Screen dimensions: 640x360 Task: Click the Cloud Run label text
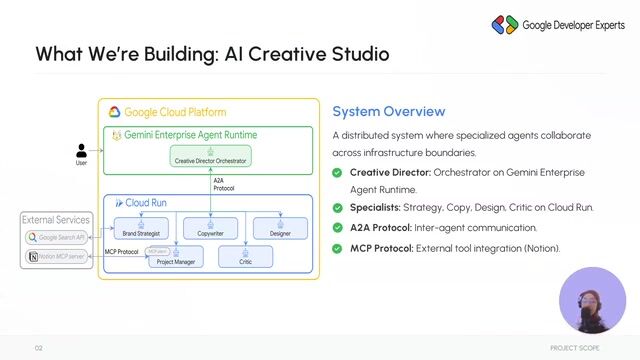tap(146, 203)
